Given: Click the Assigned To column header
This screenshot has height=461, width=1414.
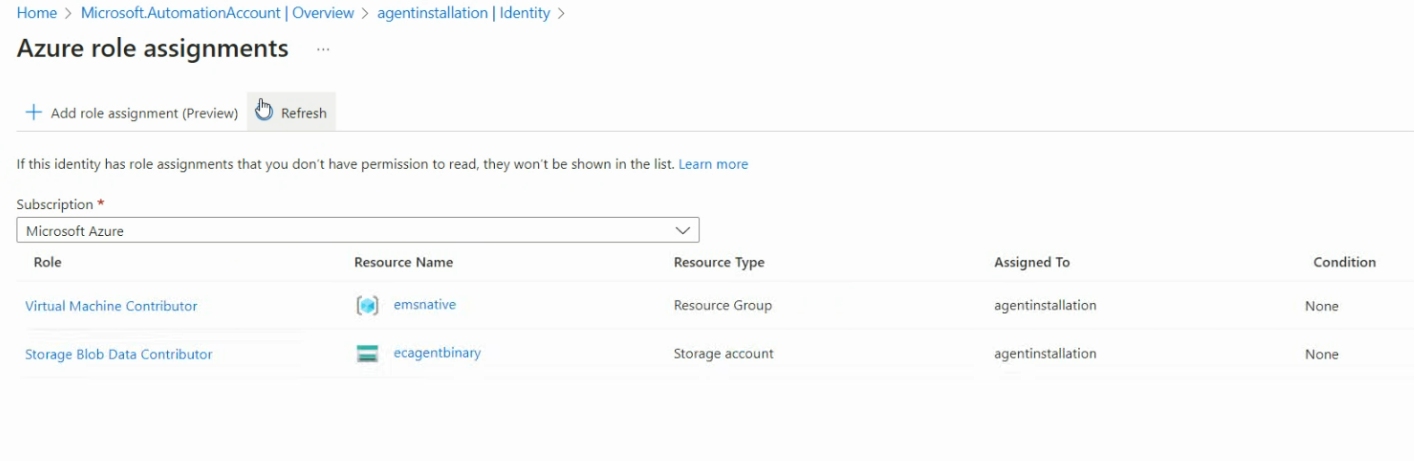Looking at the screenshot, I should pos(1031,262).
